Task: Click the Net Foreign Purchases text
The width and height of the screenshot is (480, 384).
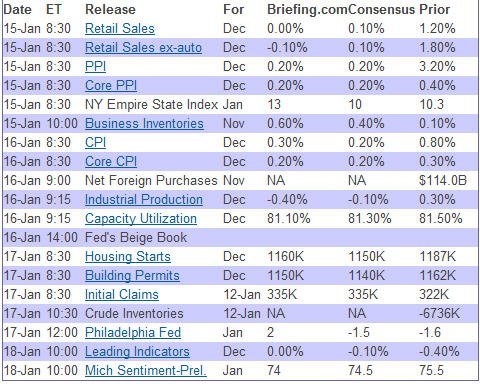Action: pyautogui.click(x=151, y=181)
